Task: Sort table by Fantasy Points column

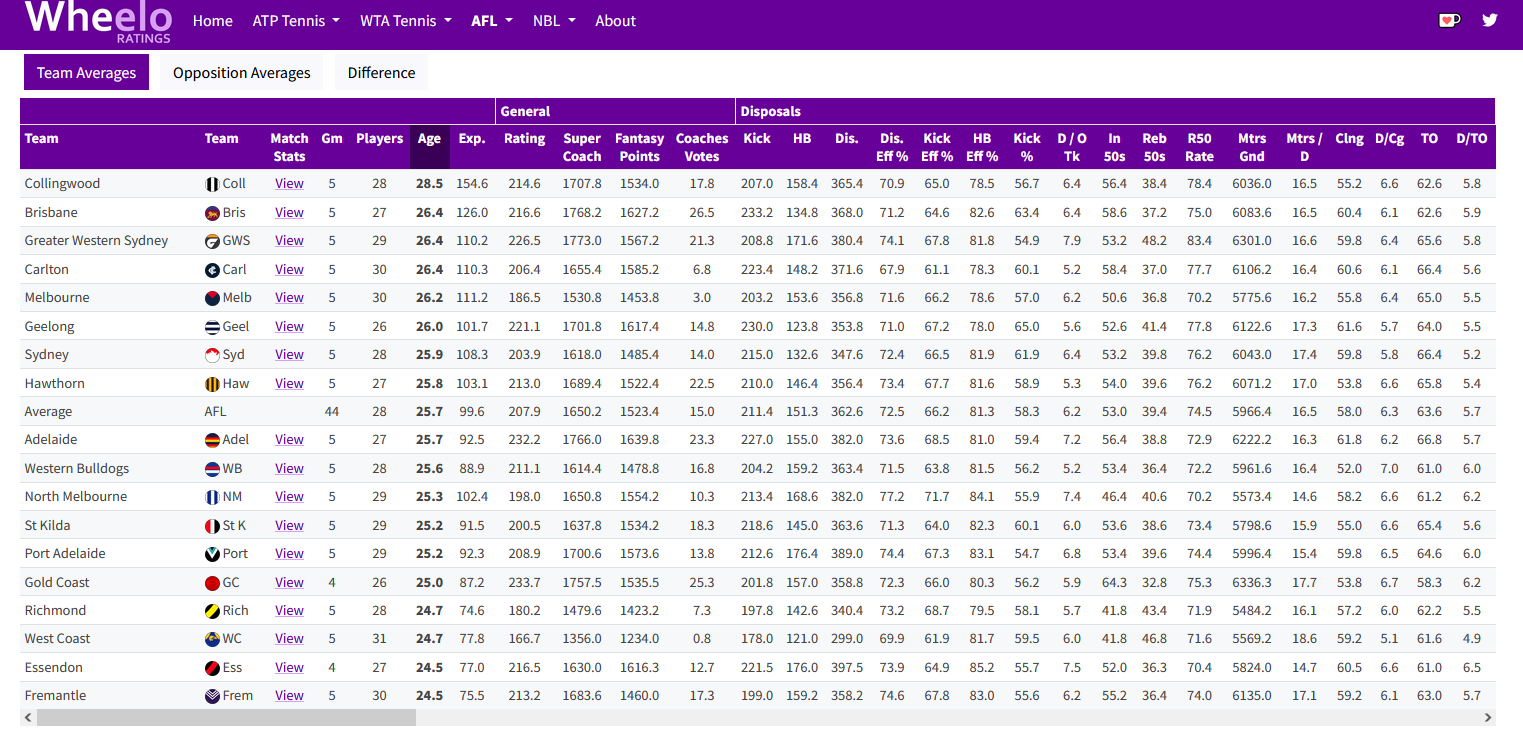Action: 639,147
